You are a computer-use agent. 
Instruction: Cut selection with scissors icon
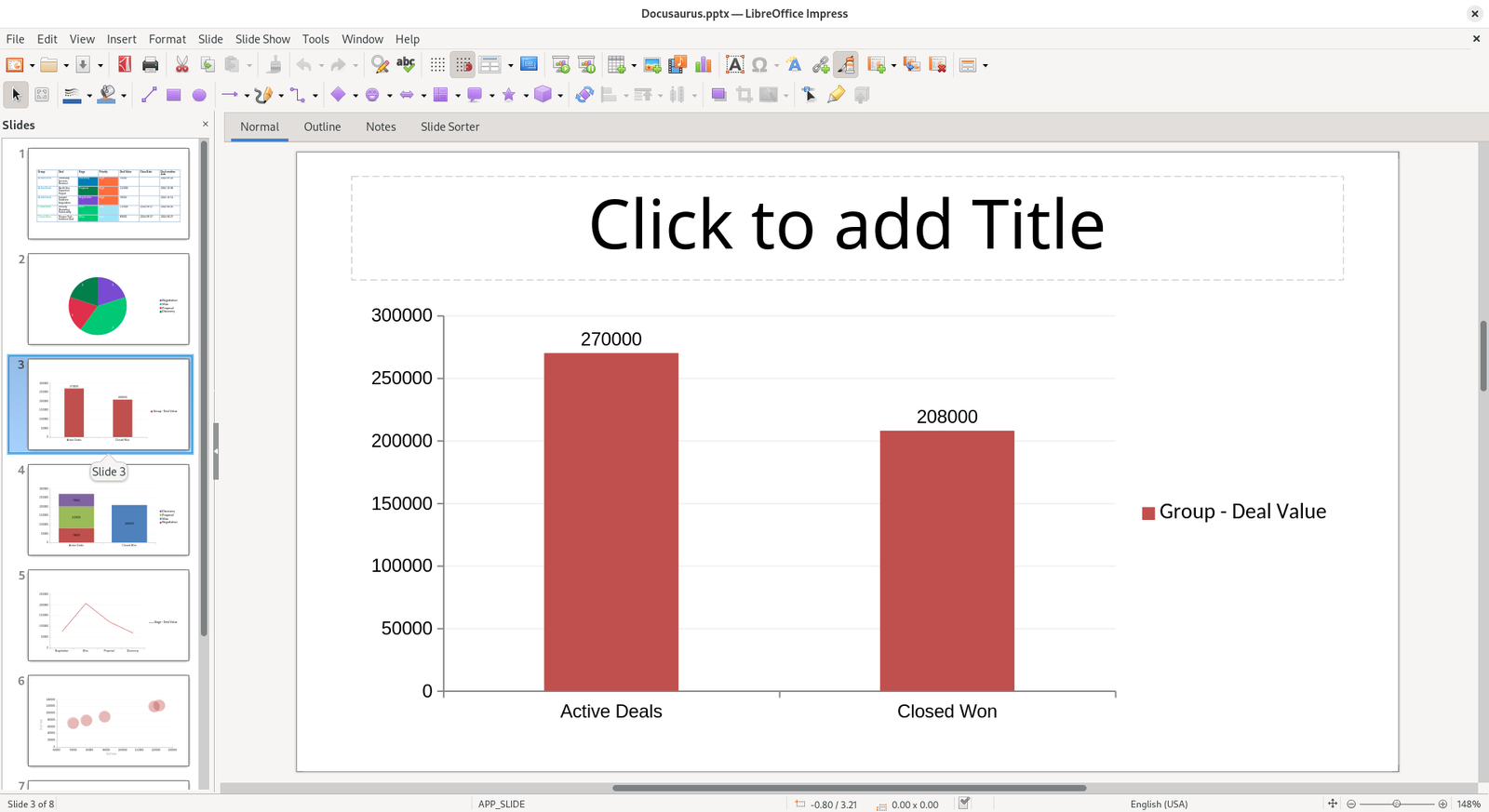click(182, 64)
